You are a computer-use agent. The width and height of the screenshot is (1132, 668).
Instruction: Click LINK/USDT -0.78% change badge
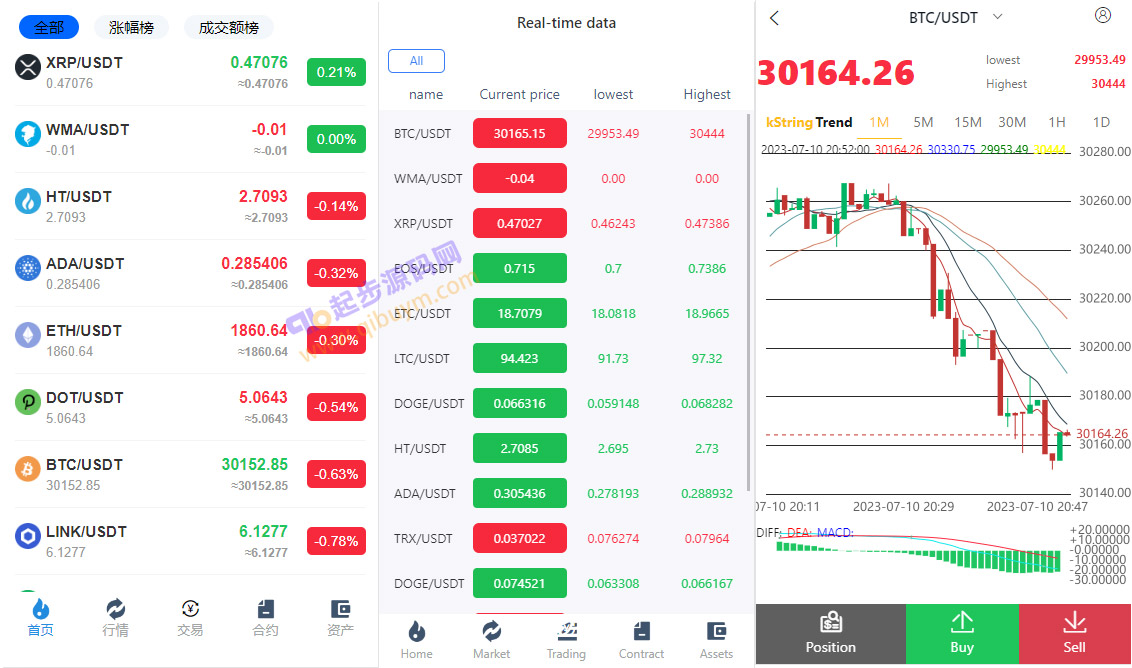click(336, 541)
